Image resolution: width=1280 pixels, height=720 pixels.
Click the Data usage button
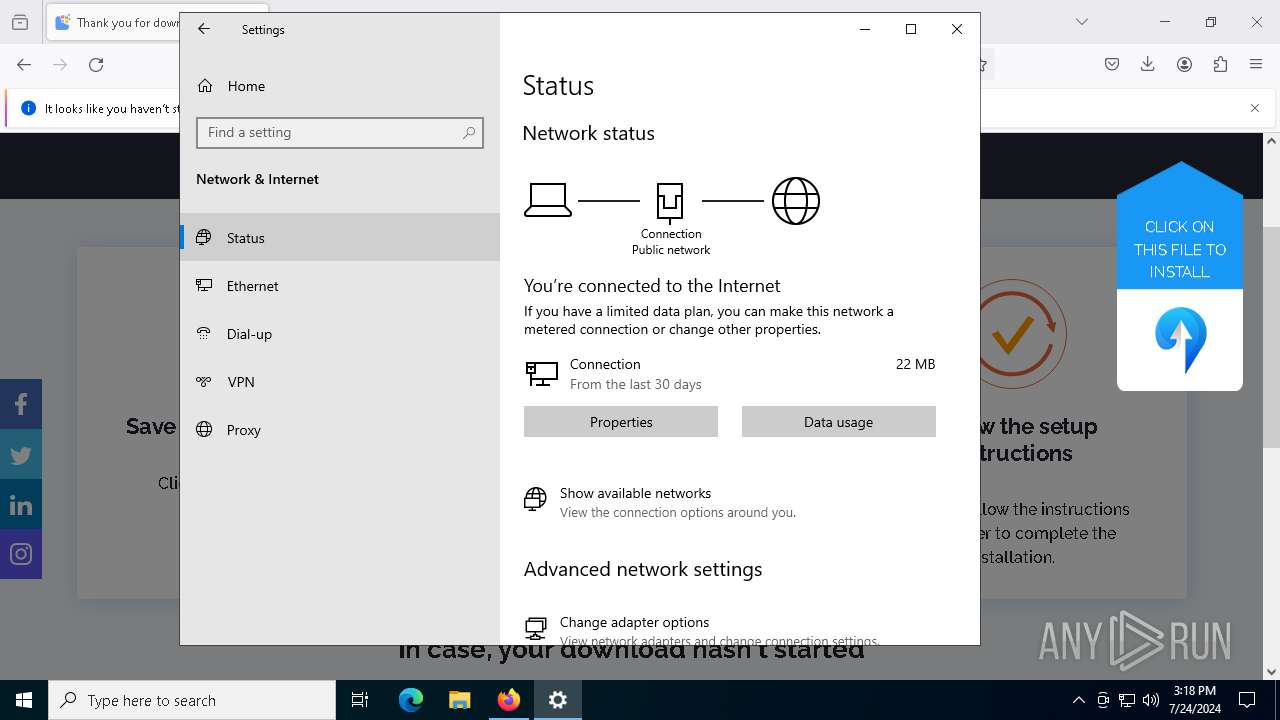point(839,422)
